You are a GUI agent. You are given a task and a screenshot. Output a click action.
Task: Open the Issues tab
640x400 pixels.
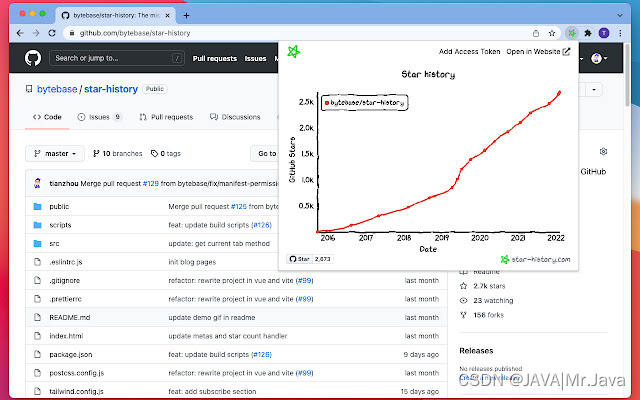click(x=100, y=117)
